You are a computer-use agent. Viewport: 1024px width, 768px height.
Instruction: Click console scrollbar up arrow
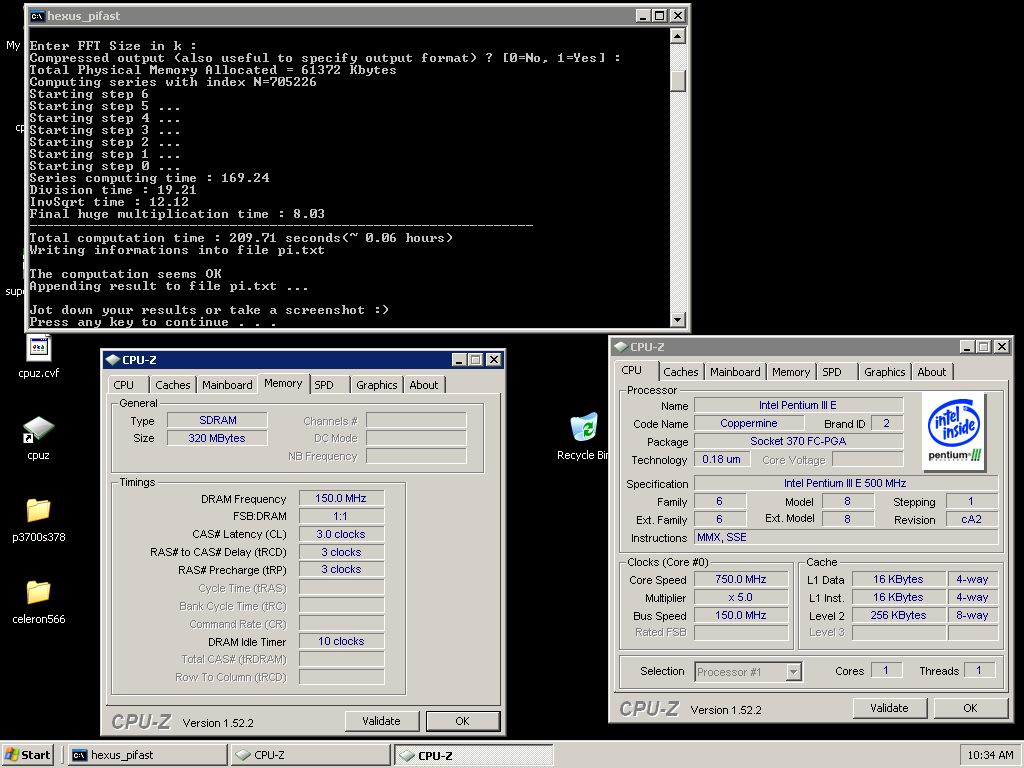[x=678, y=36]
